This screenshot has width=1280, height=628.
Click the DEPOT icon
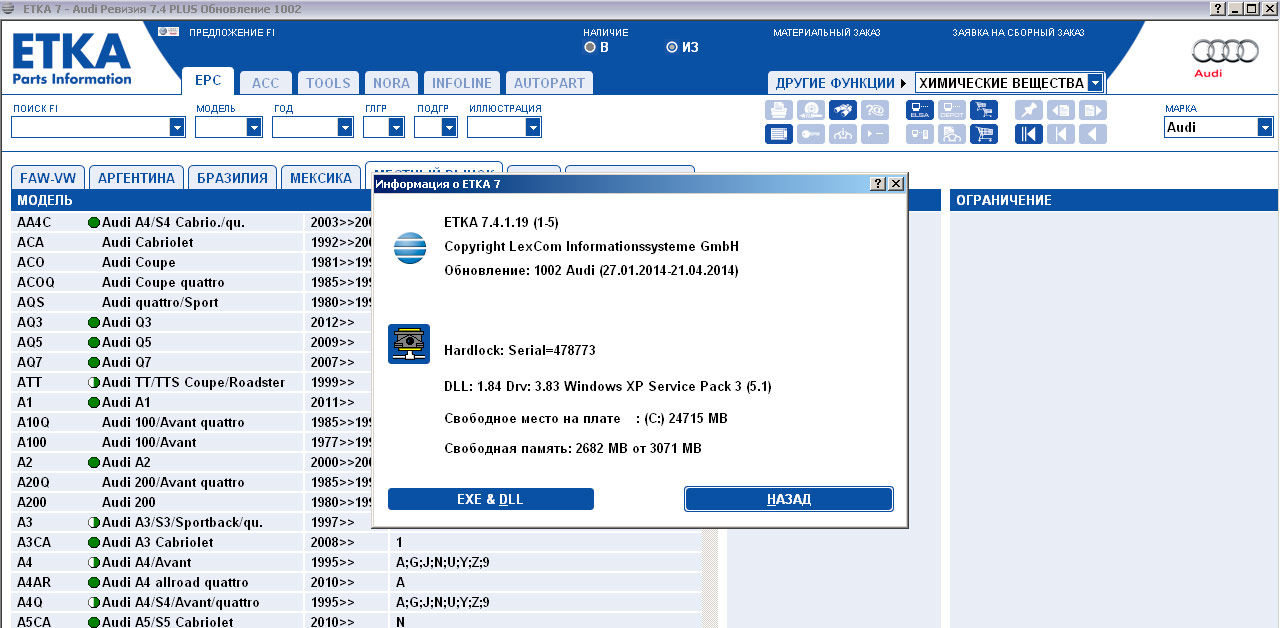coord(952,110)
